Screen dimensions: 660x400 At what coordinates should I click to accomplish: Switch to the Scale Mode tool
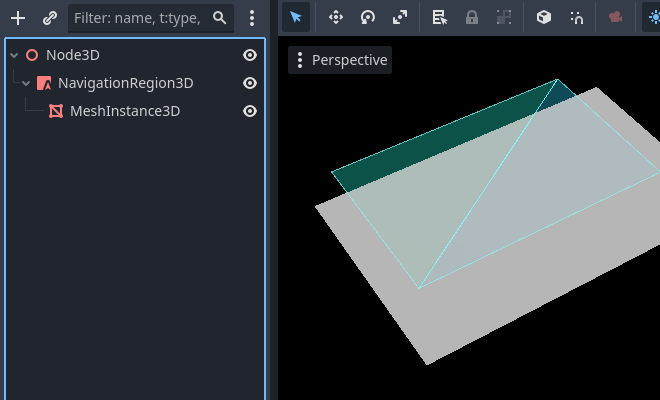coord(400,17)
